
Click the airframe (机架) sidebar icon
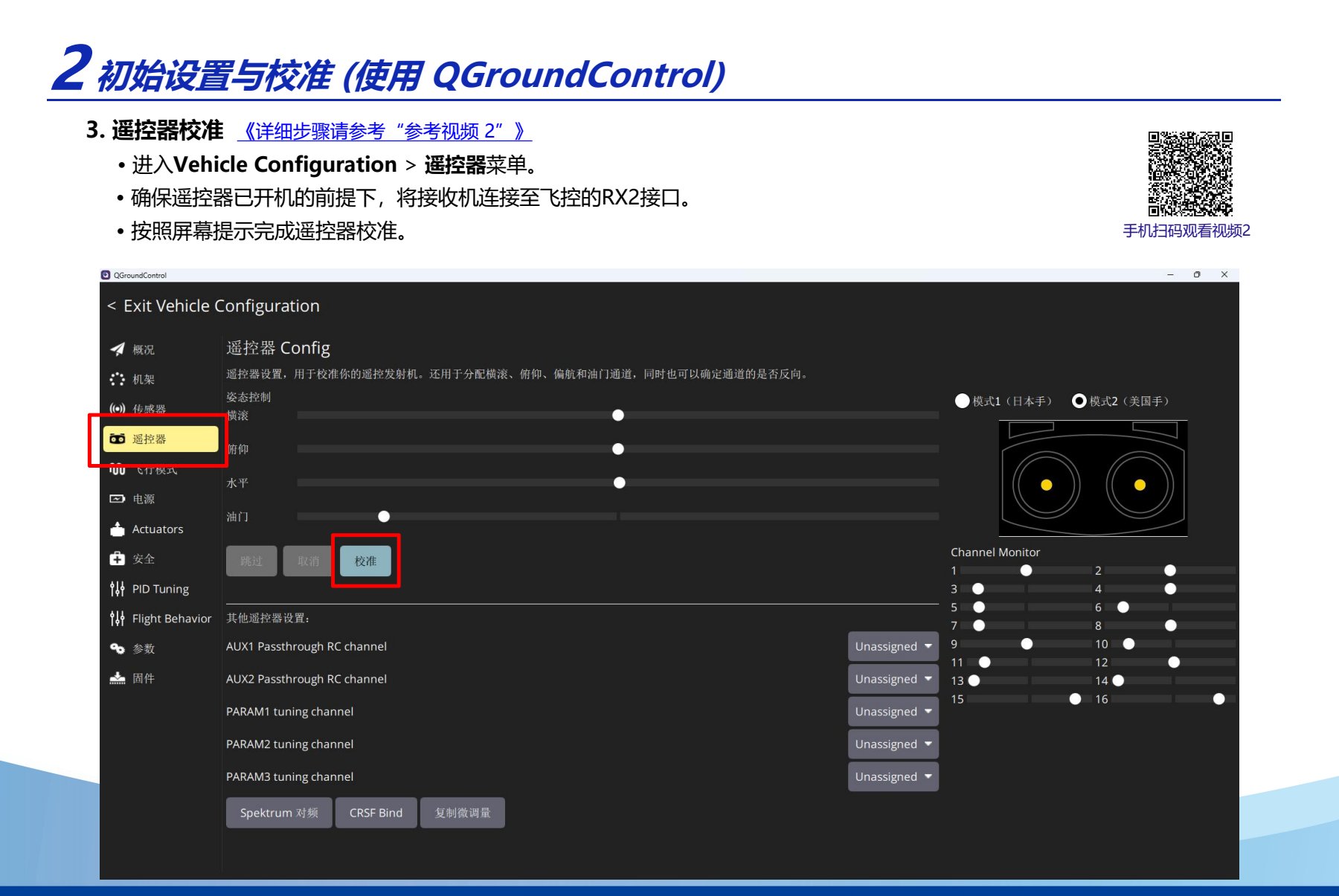(118, 379)
